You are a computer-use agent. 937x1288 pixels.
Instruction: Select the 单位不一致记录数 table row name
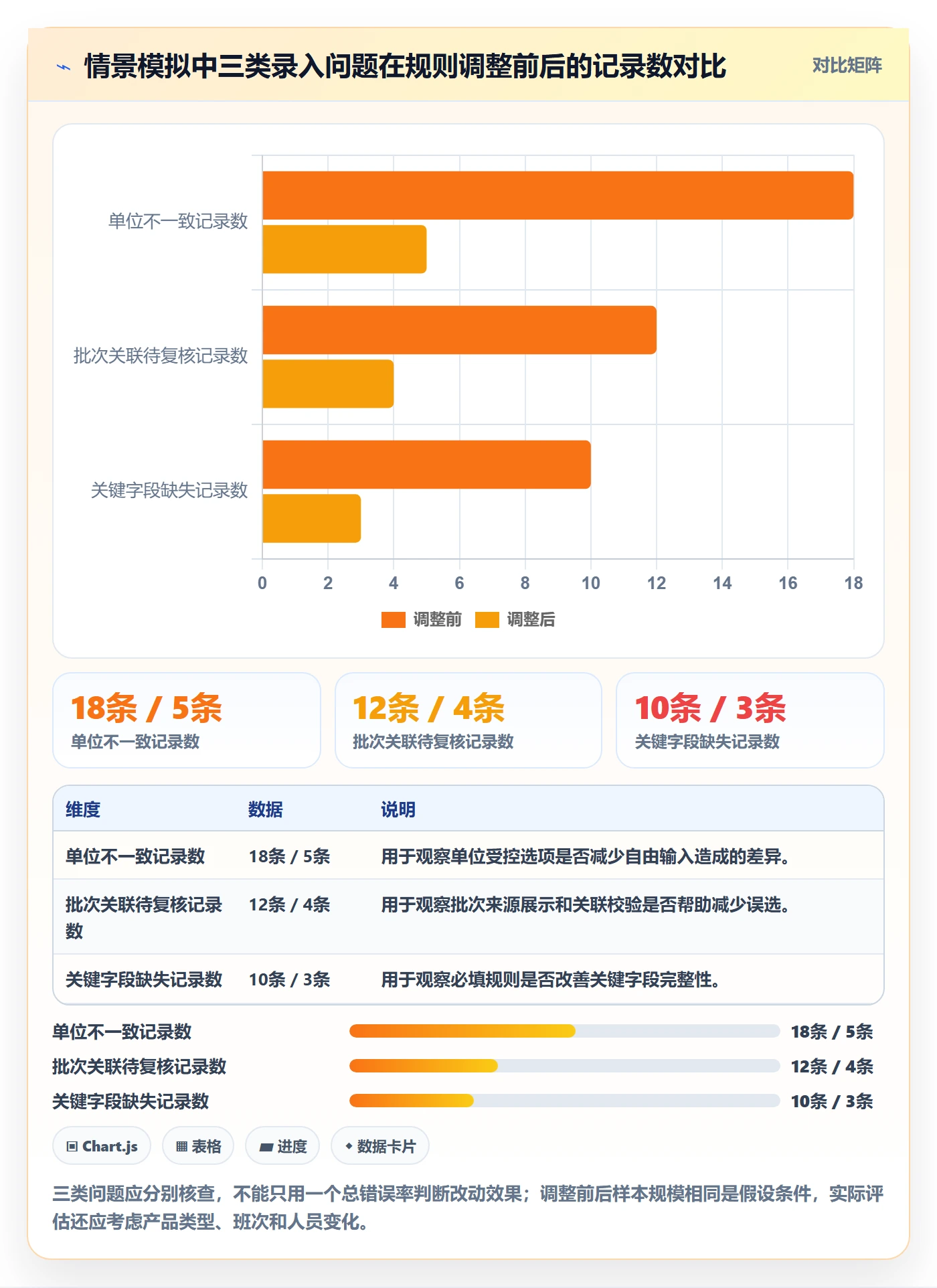click(x=135, y=857)
